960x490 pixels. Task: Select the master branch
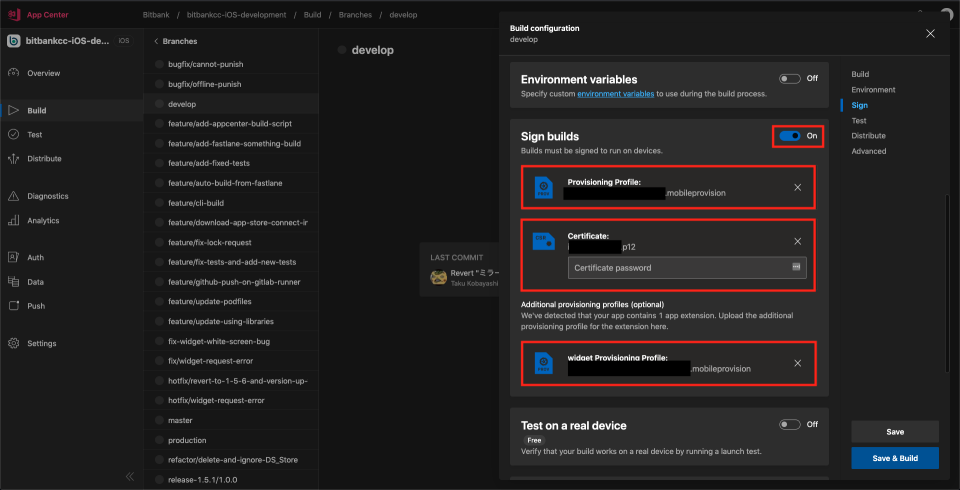tap(231, 420)
